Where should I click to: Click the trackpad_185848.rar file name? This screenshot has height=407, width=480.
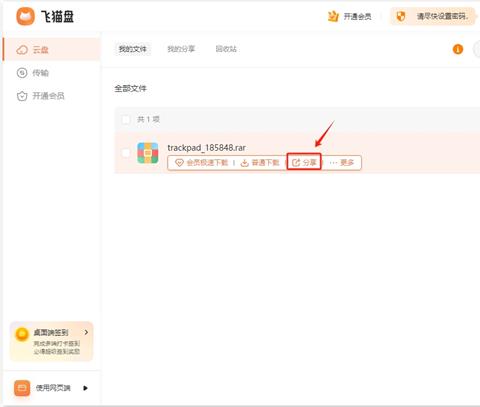coord(207,148)
